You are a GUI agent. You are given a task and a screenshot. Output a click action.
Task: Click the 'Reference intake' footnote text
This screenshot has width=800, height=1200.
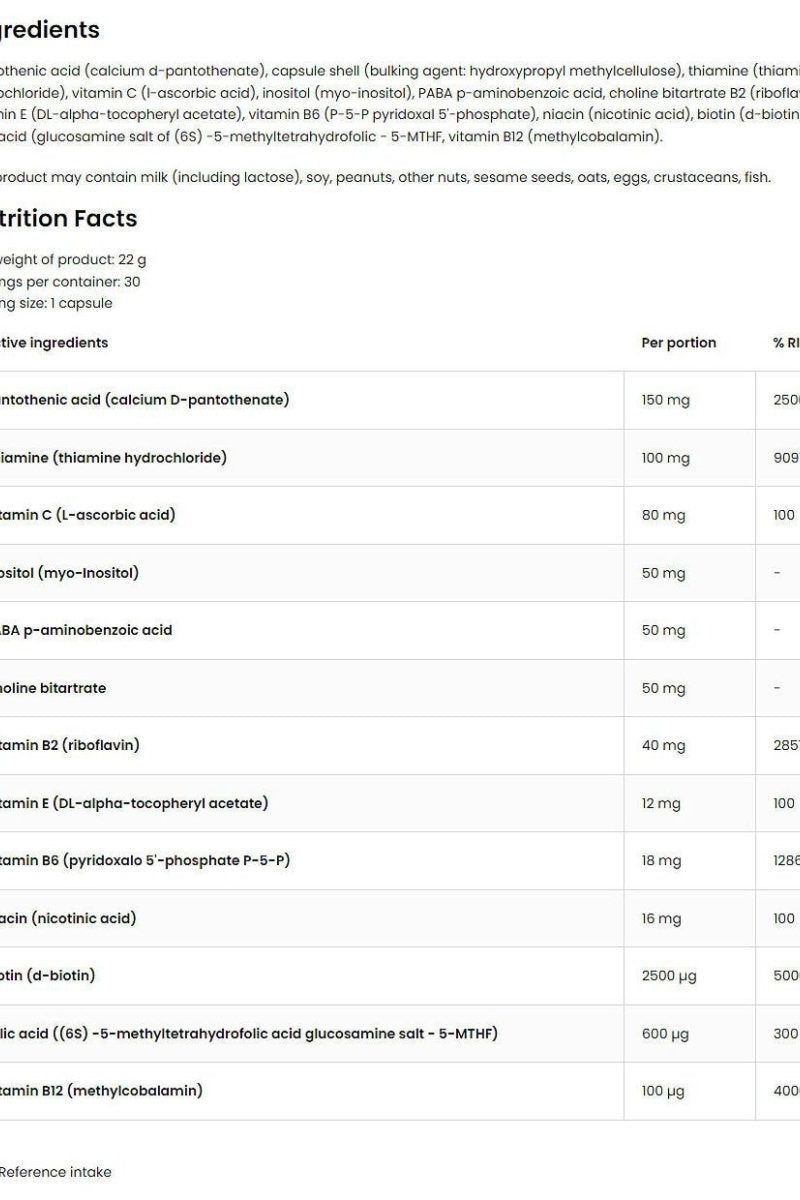point(55,1172)
